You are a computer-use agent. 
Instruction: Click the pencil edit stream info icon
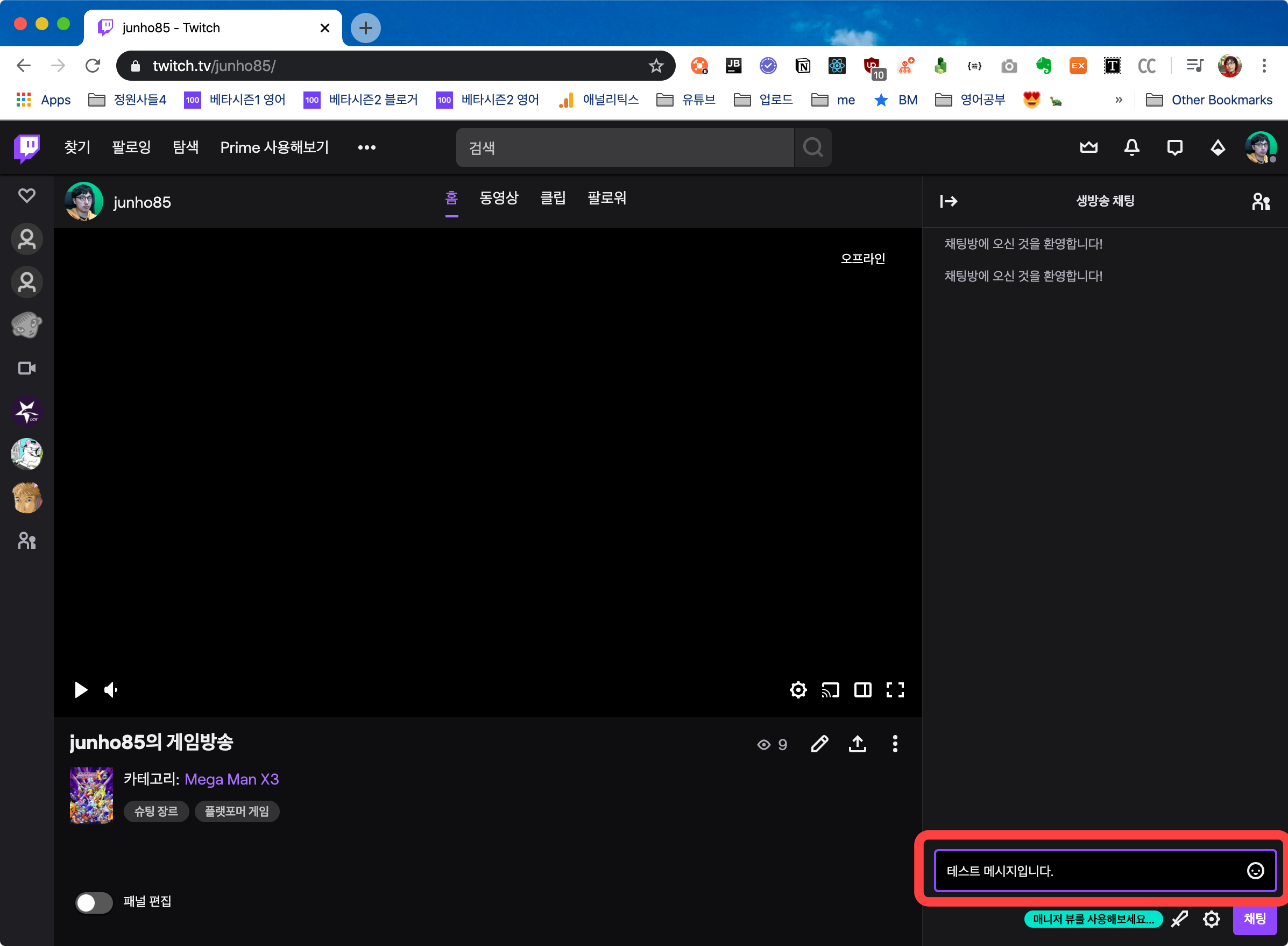click(819, 744)
